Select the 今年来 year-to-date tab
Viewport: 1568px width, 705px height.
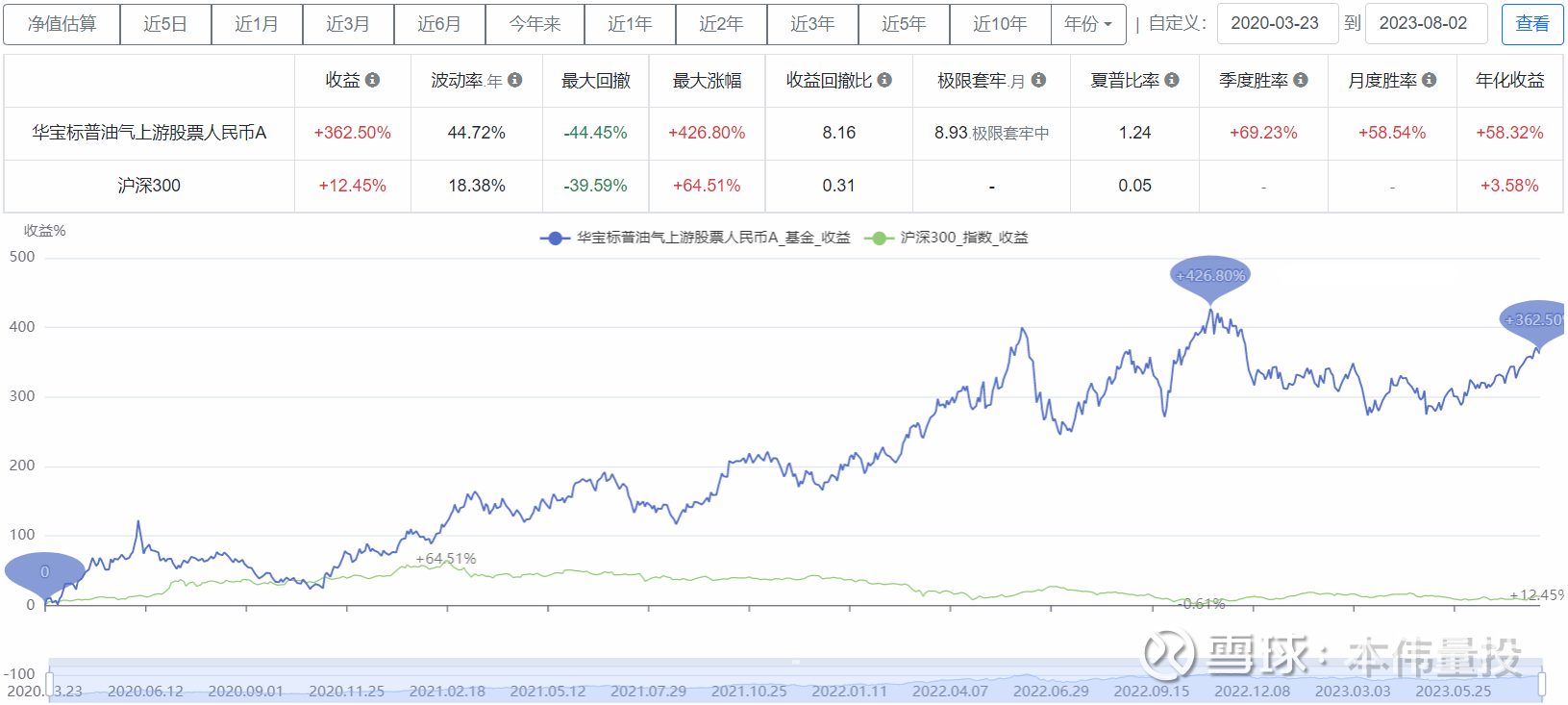pos(535,24)
